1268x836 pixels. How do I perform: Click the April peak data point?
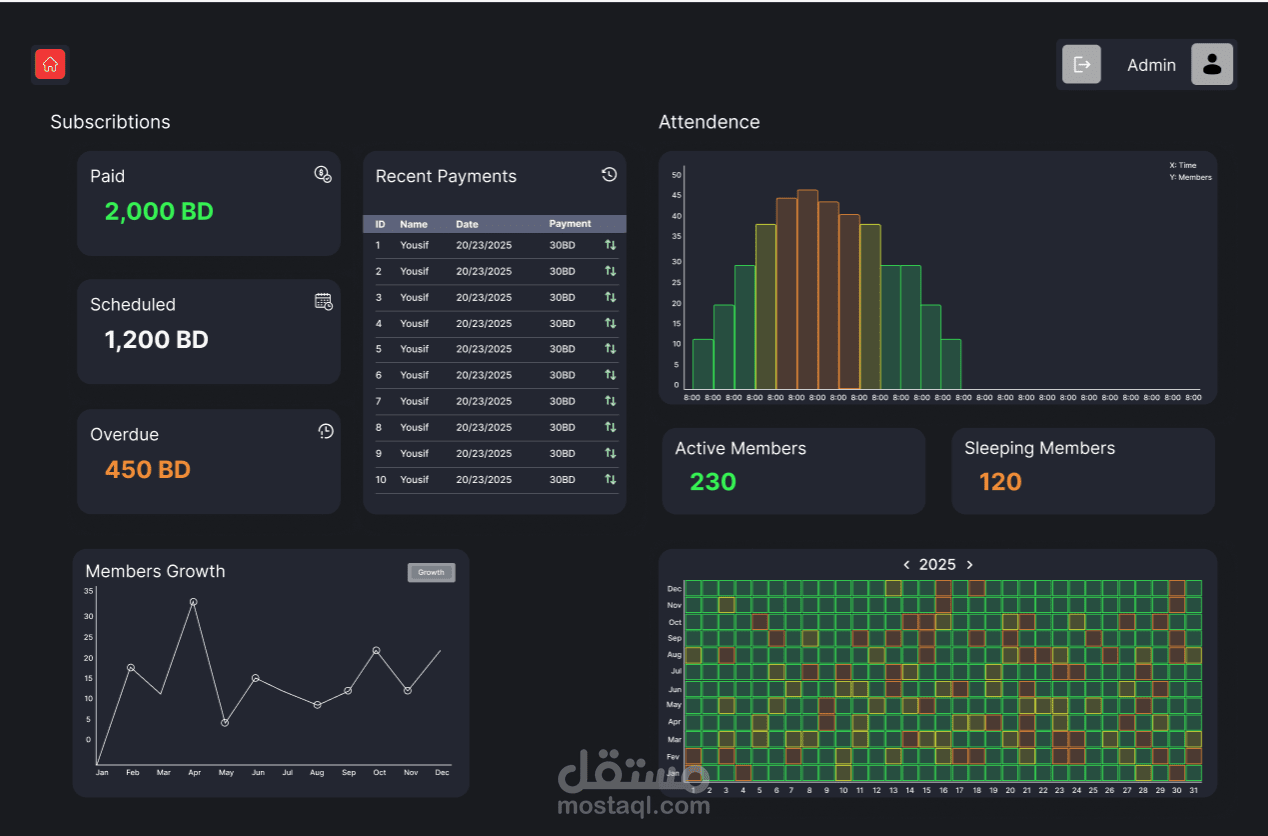[193, 602]
